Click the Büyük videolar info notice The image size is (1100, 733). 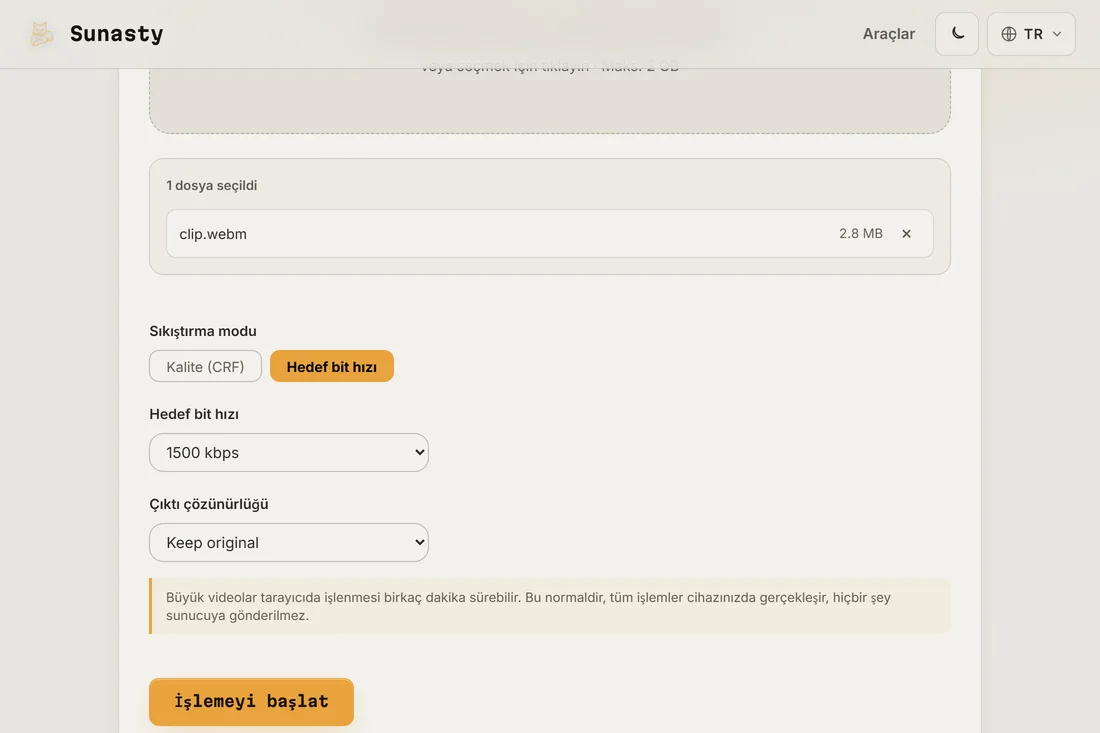click(549, 606)
